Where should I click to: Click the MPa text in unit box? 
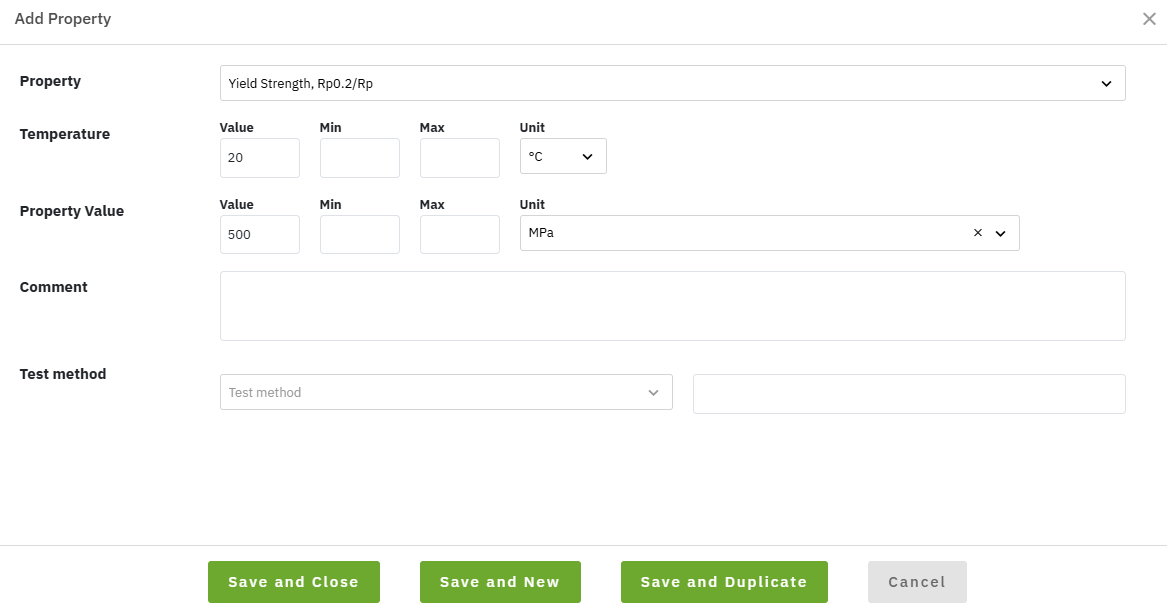pos(541,233)
